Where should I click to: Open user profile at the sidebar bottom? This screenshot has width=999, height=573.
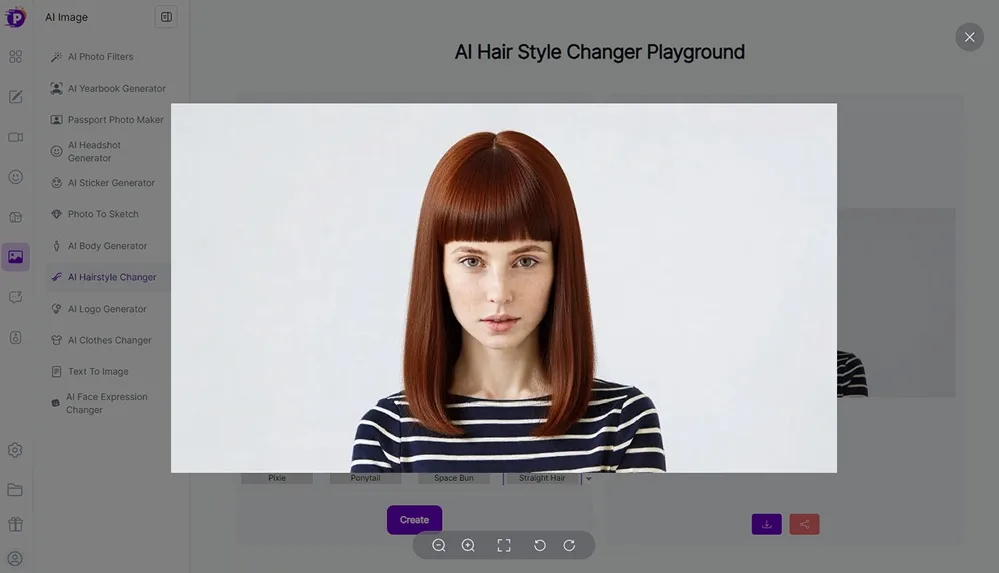pos(15,559)
